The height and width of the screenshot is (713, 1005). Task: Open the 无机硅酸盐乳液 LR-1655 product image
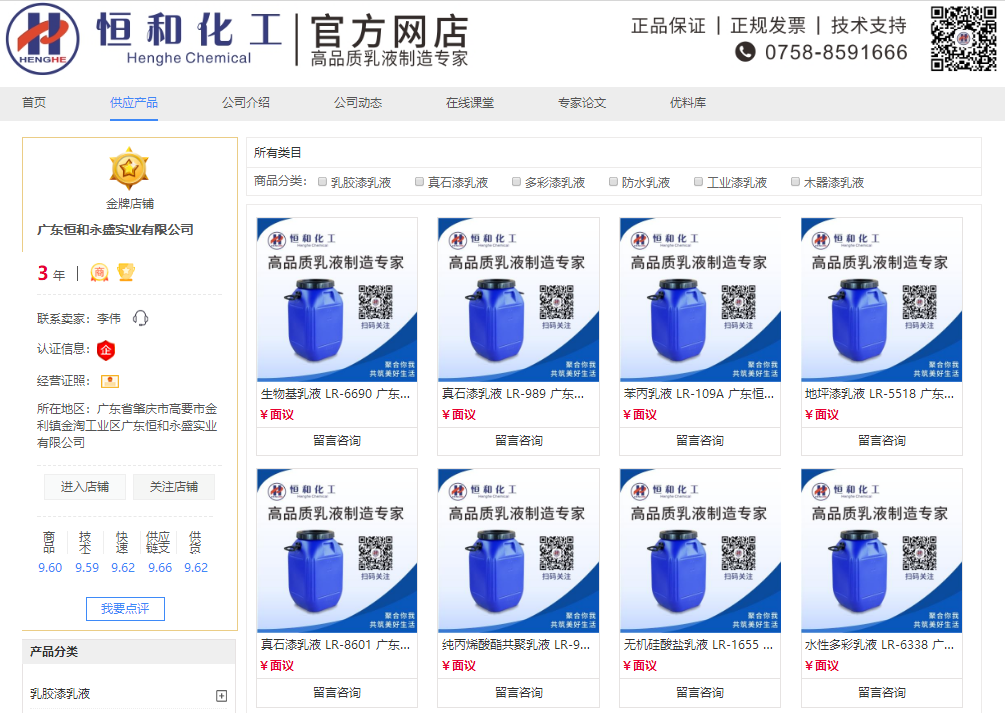coord(700,551)
